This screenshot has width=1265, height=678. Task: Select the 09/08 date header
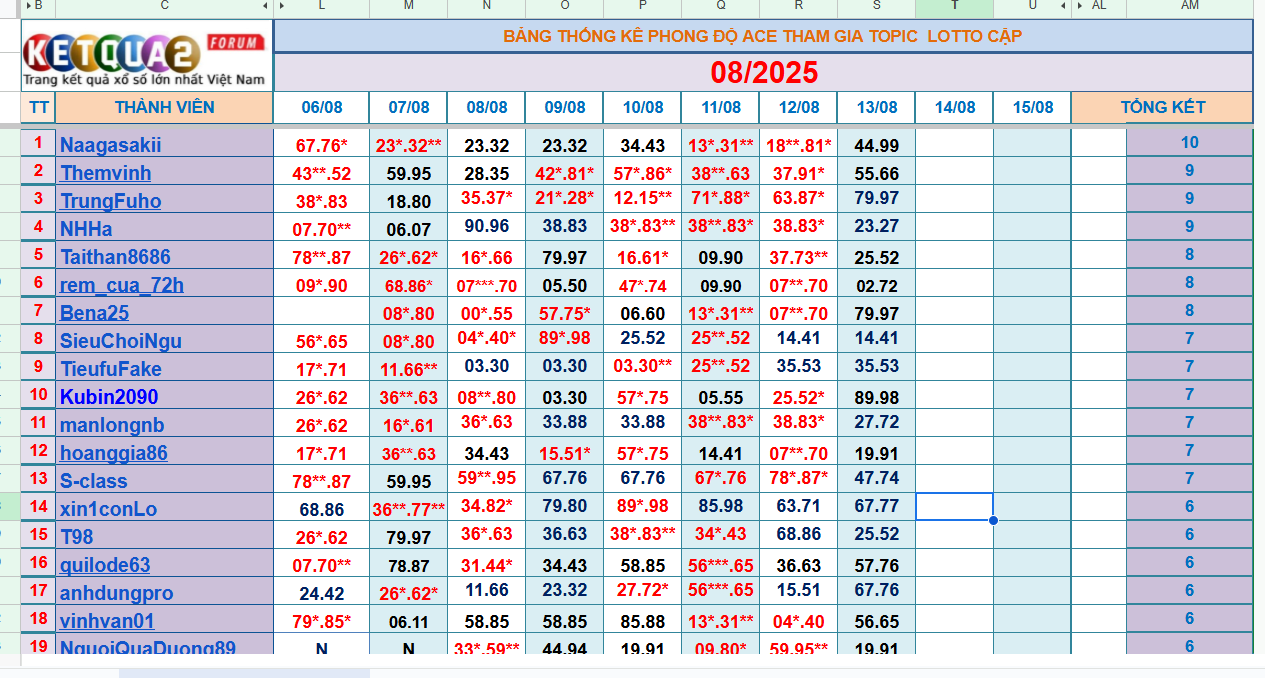click(x=564, y=107)
